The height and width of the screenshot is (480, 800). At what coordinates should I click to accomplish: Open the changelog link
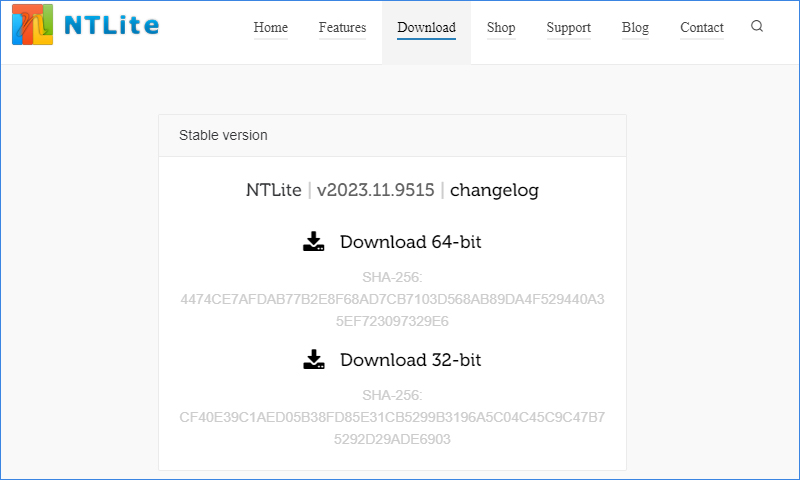494,190
